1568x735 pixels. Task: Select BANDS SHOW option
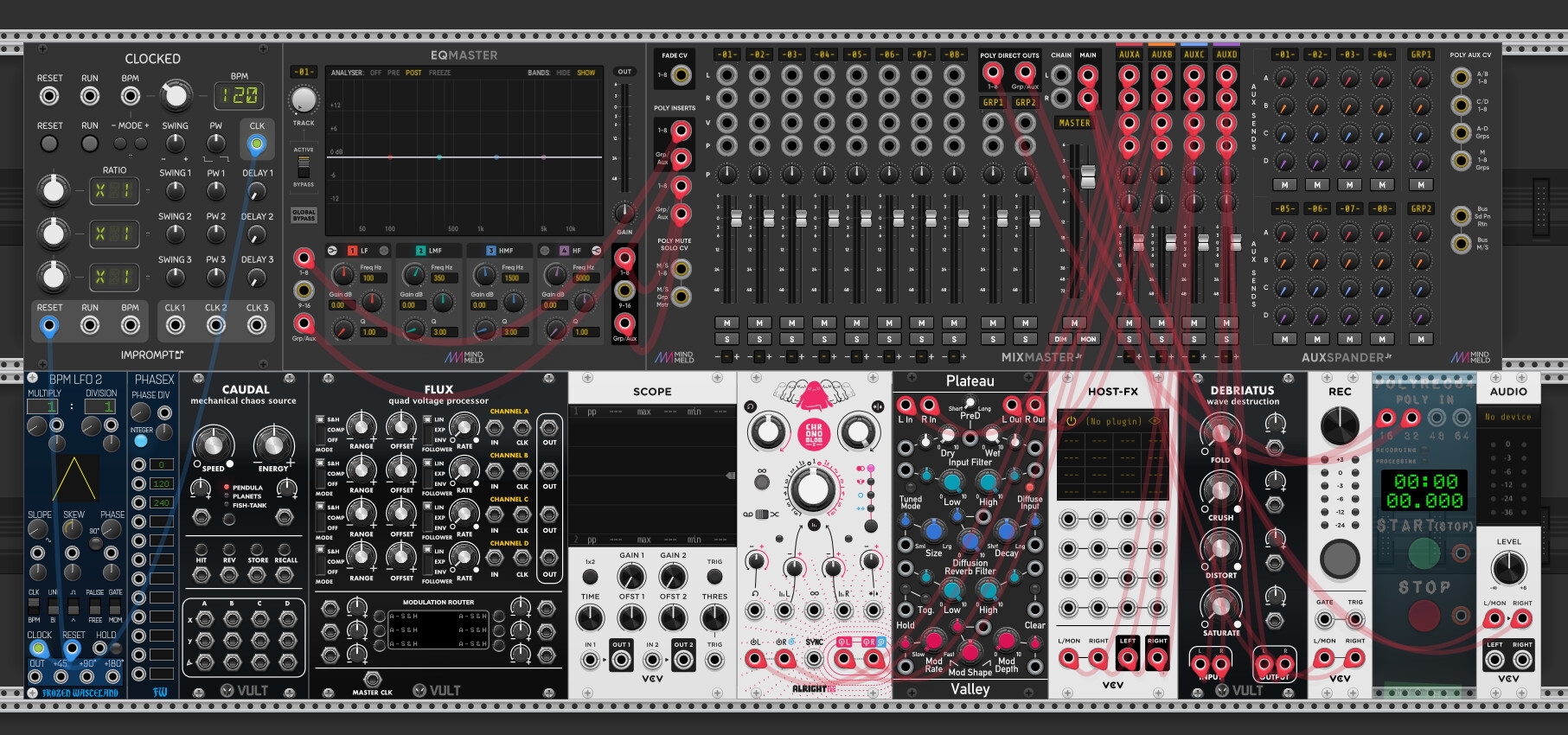586,73
